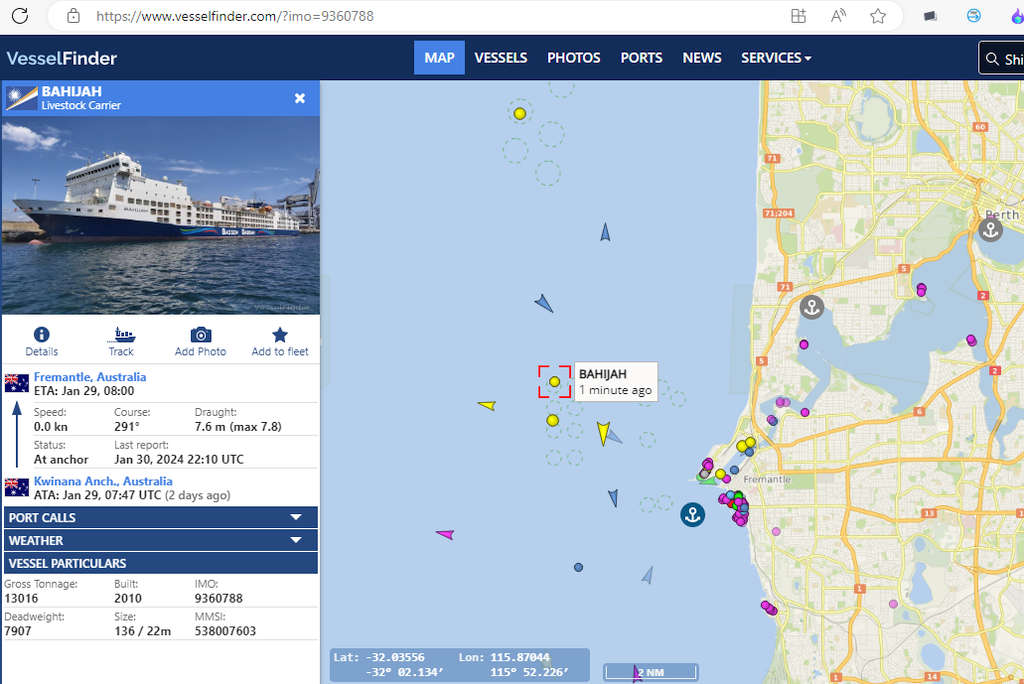Expand the WEATHER section
1024x684 pixels.
pyautogui.click(x=161, y=540)
